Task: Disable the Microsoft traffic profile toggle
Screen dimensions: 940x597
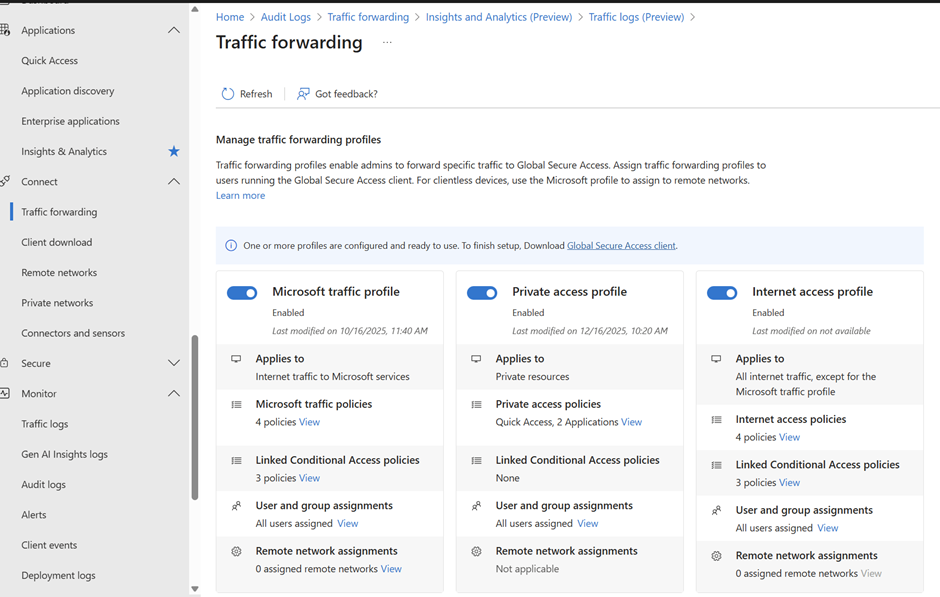Action: tap(242, 293)
